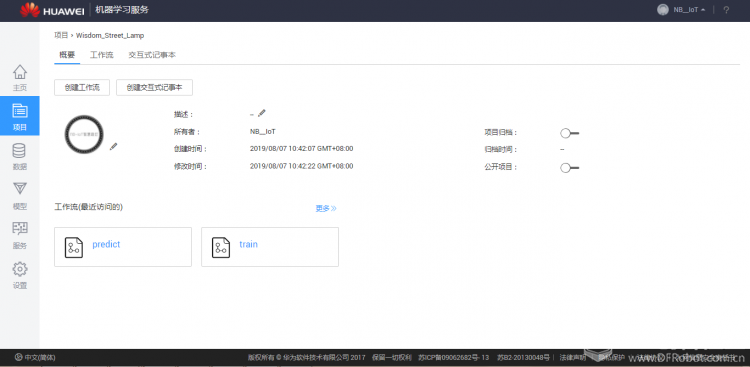Switch to the 概要 overview tab
Image resolution: width=750 pixels, height=367 pixels.
click(67, 55)
